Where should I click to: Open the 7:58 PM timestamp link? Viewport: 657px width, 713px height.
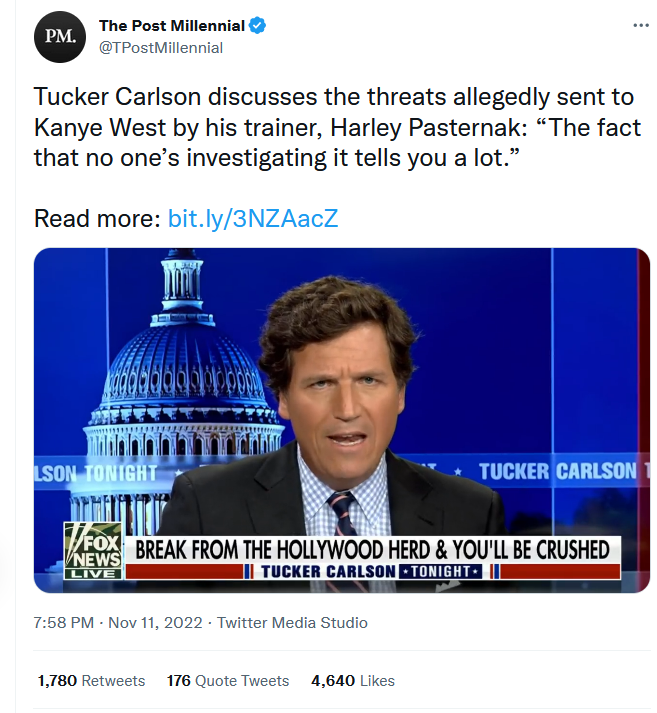point(64,623)
